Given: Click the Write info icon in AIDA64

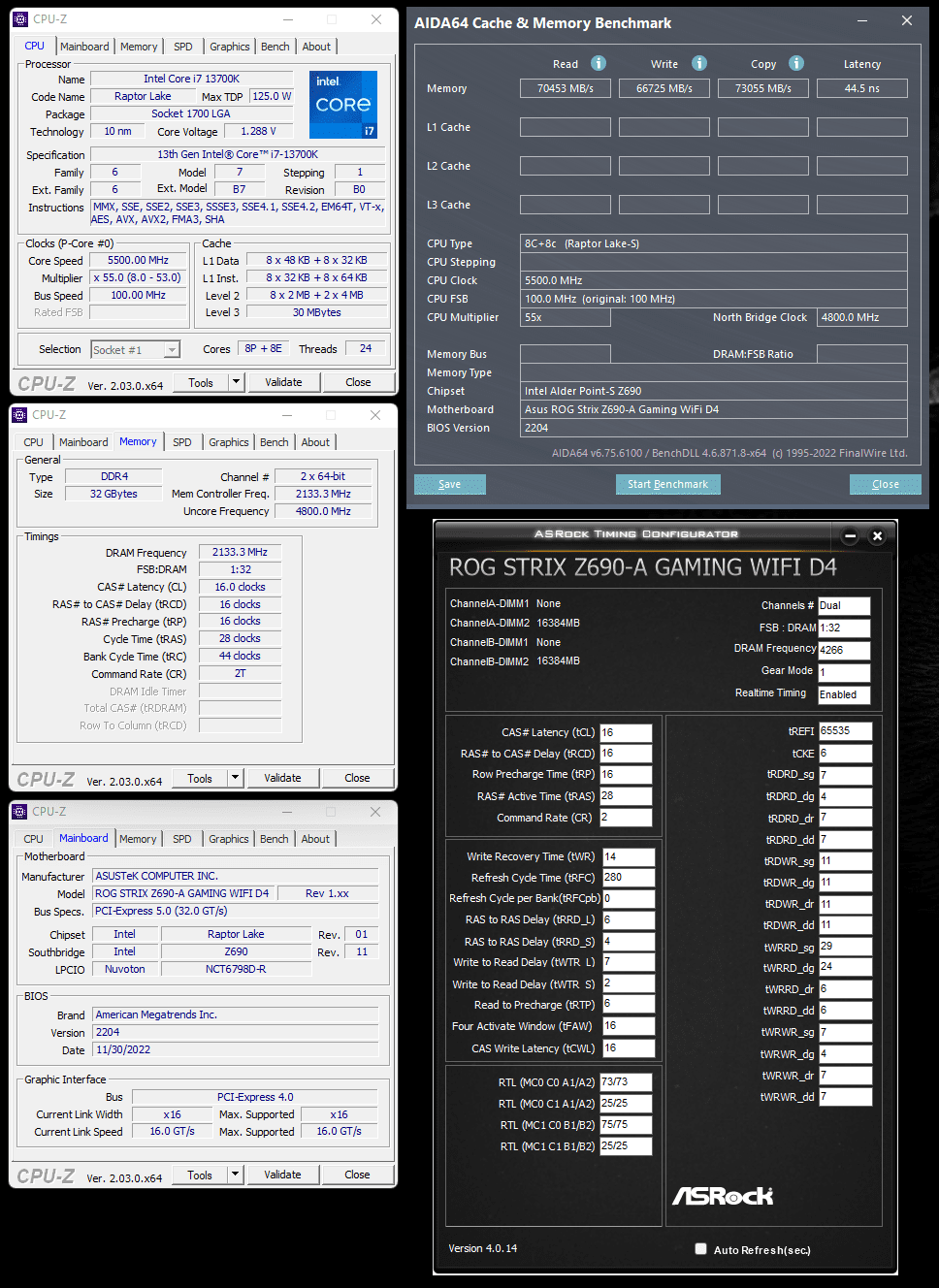Looking at the screenshot, I should 699,63.
